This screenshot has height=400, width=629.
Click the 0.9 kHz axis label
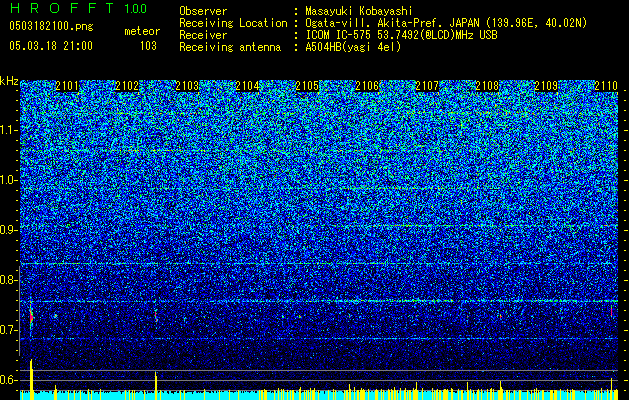[x=8, y=230]
